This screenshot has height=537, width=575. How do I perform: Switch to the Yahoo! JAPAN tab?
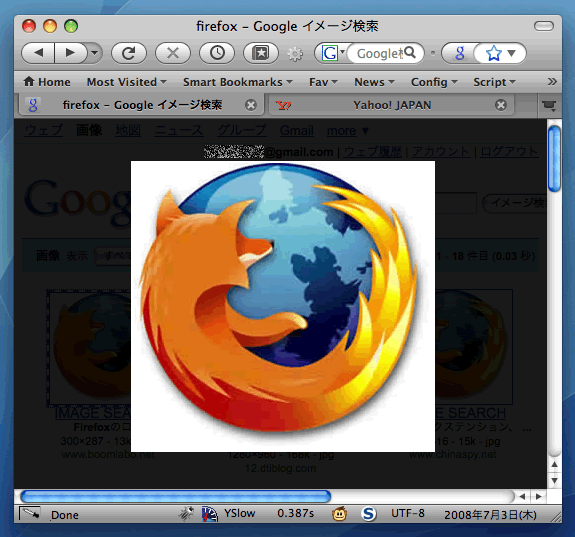coord(391,105)
